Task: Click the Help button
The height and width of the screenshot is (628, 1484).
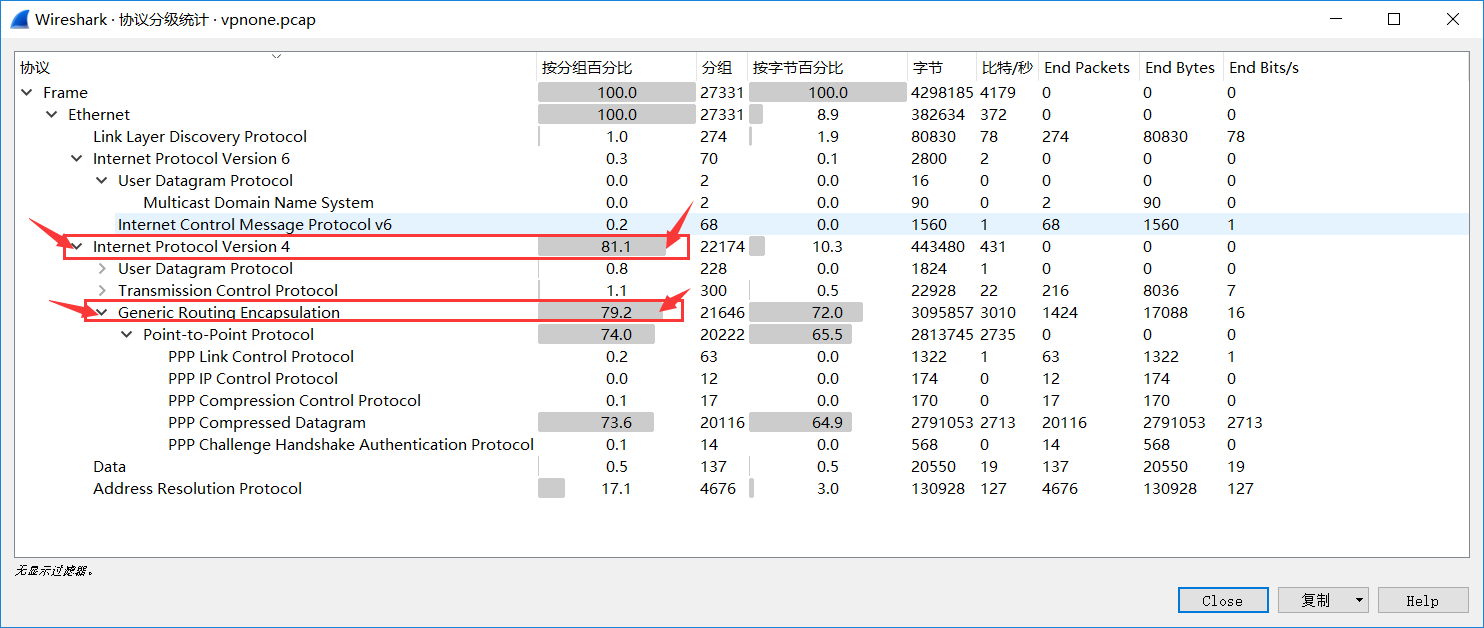Action: (x=1421, y=600)
